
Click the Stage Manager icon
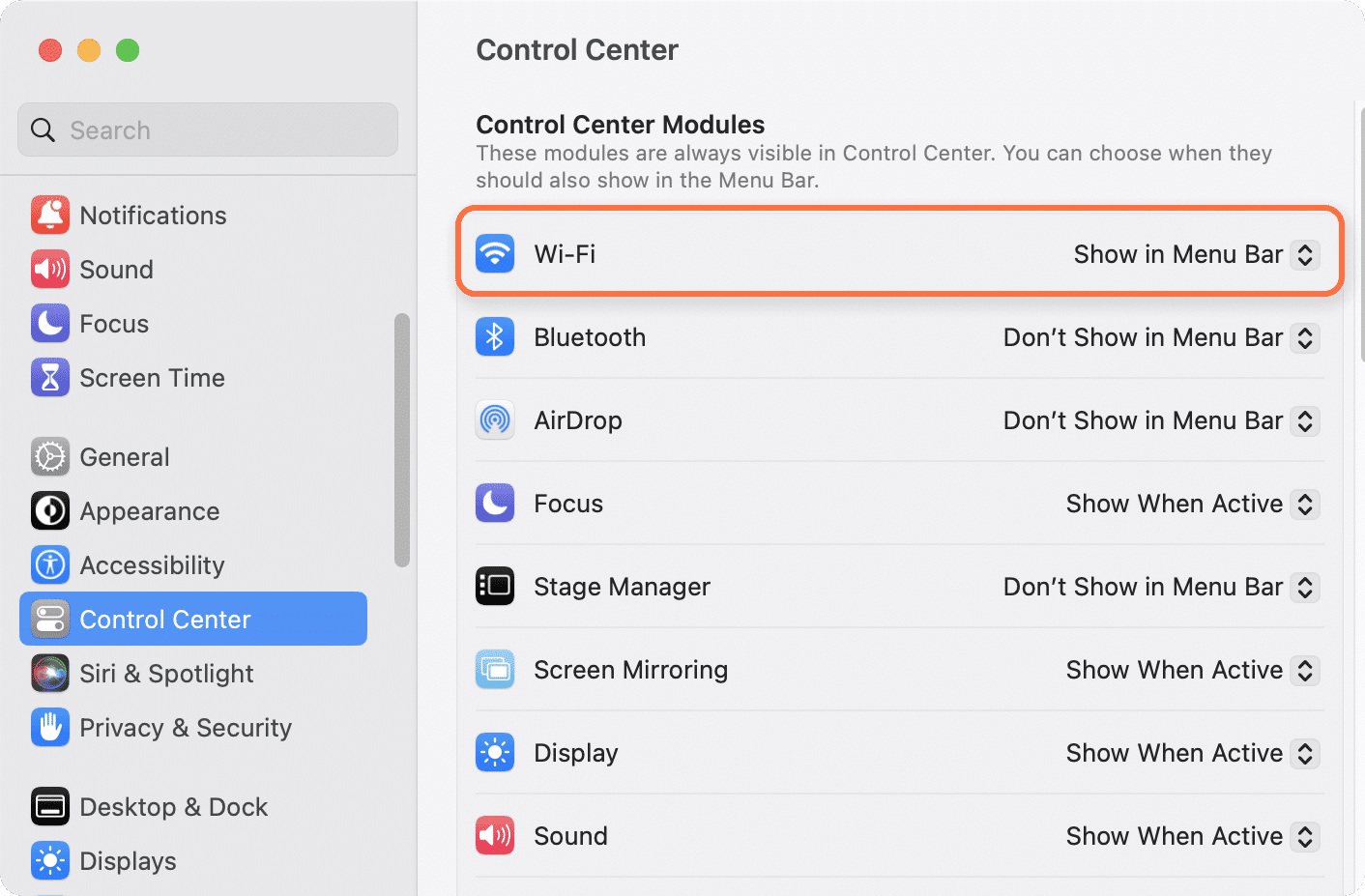click(x=495, y=586)
